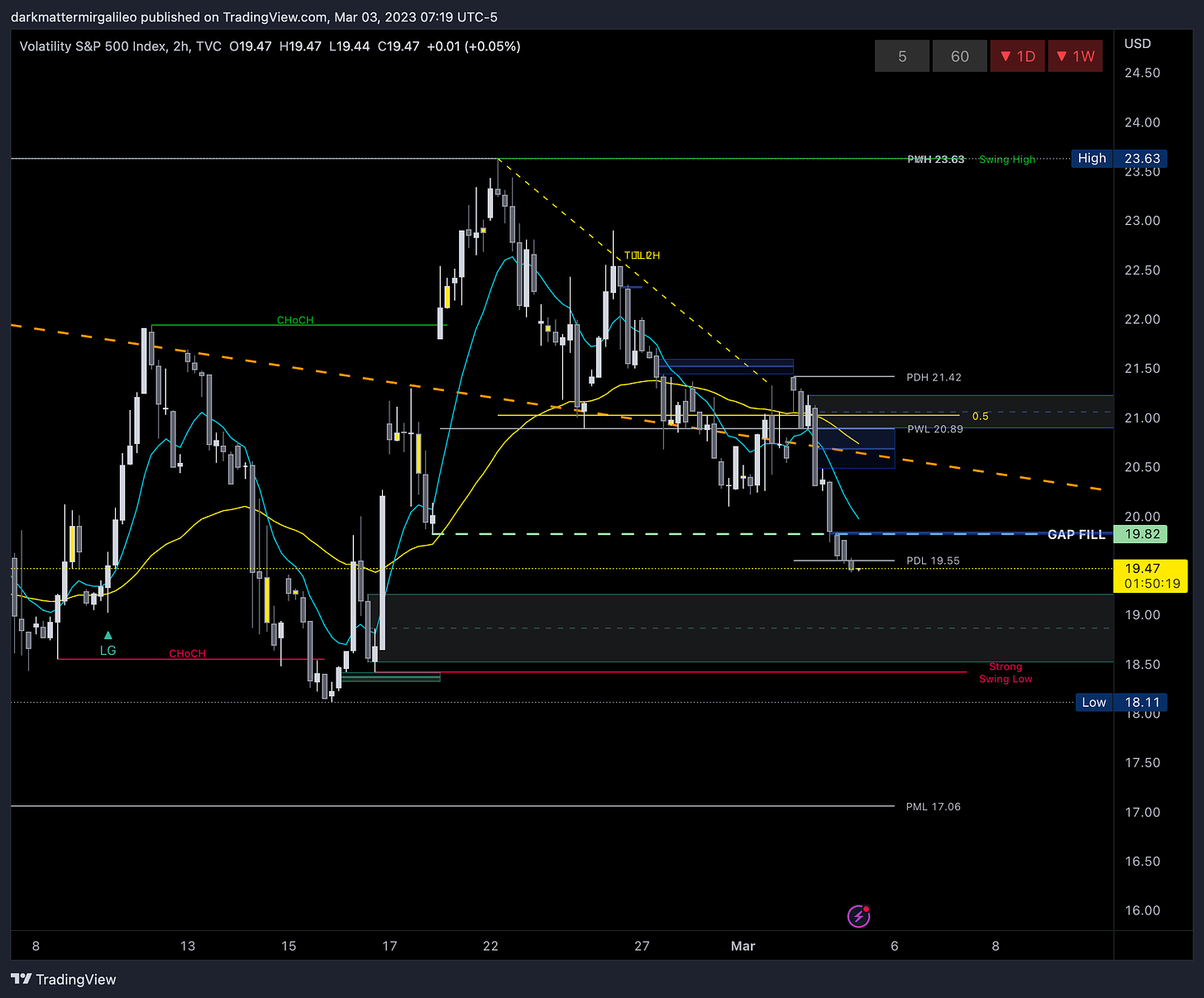Click the H19.47 high value
Screen dimensions: 1204x998
pos(300,46)
